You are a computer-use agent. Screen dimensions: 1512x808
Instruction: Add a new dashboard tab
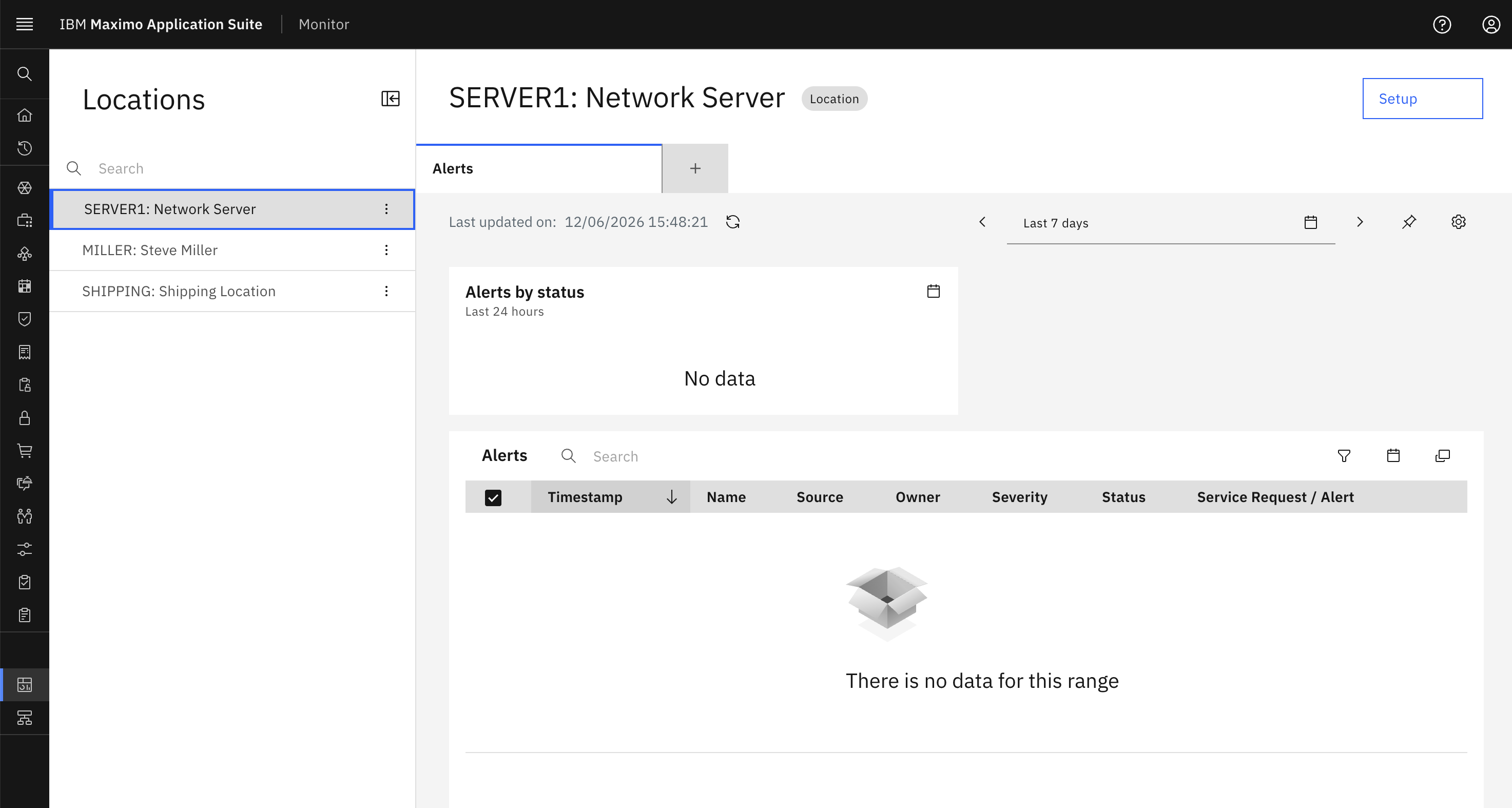coord(695,168)
